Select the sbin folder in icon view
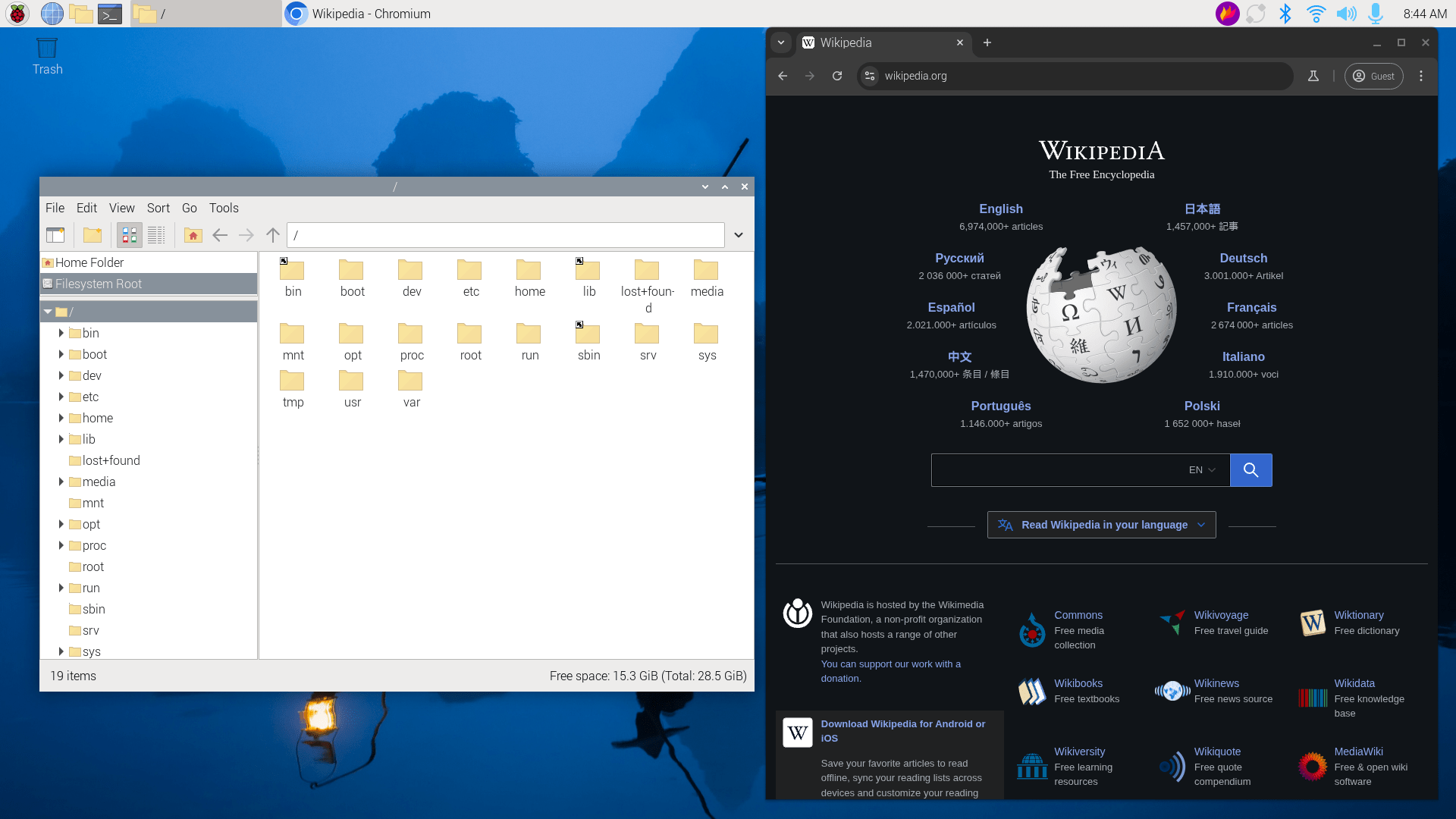 (588, 342)
